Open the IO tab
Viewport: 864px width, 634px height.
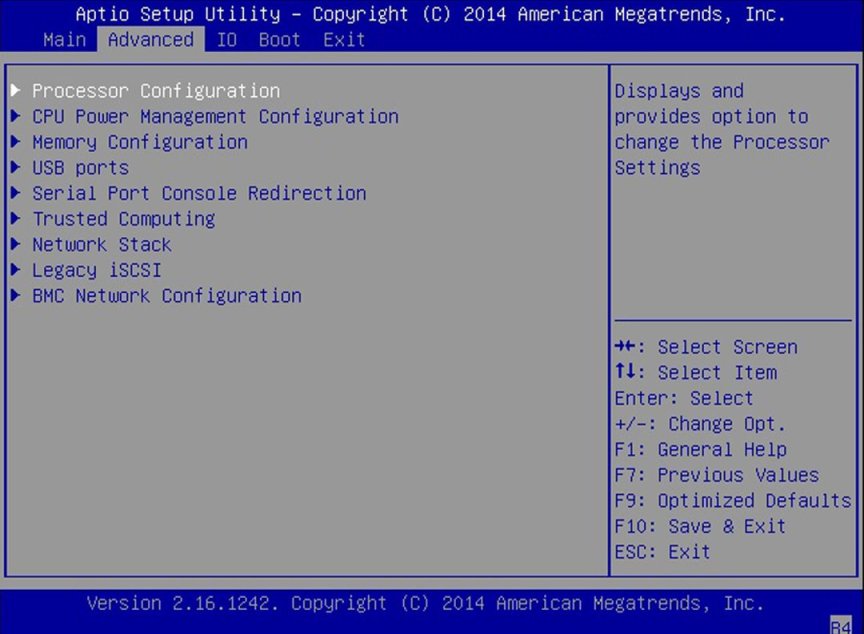(226, 40)
